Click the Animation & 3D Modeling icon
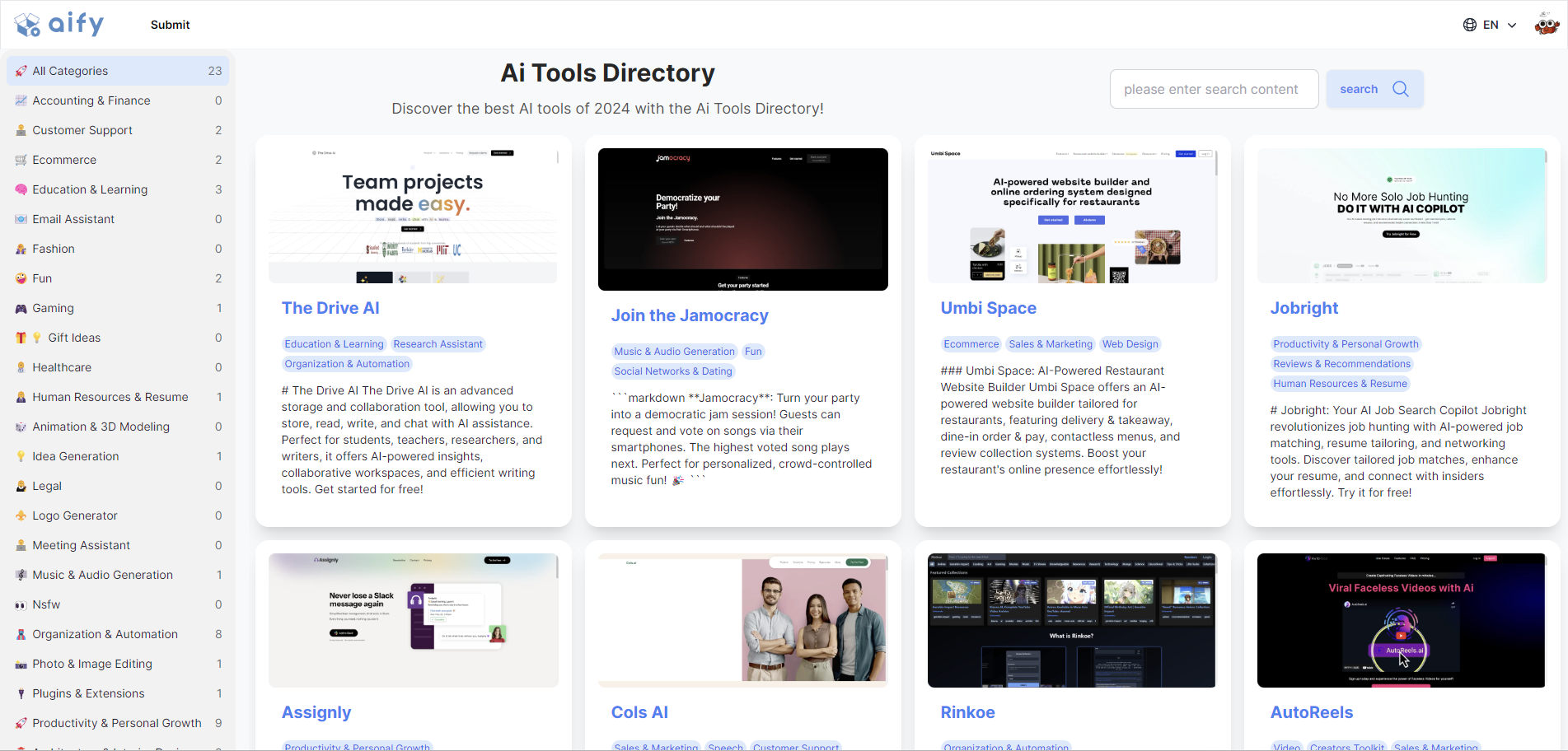This screenshot has height=751, width=1568. pos(21,427)
